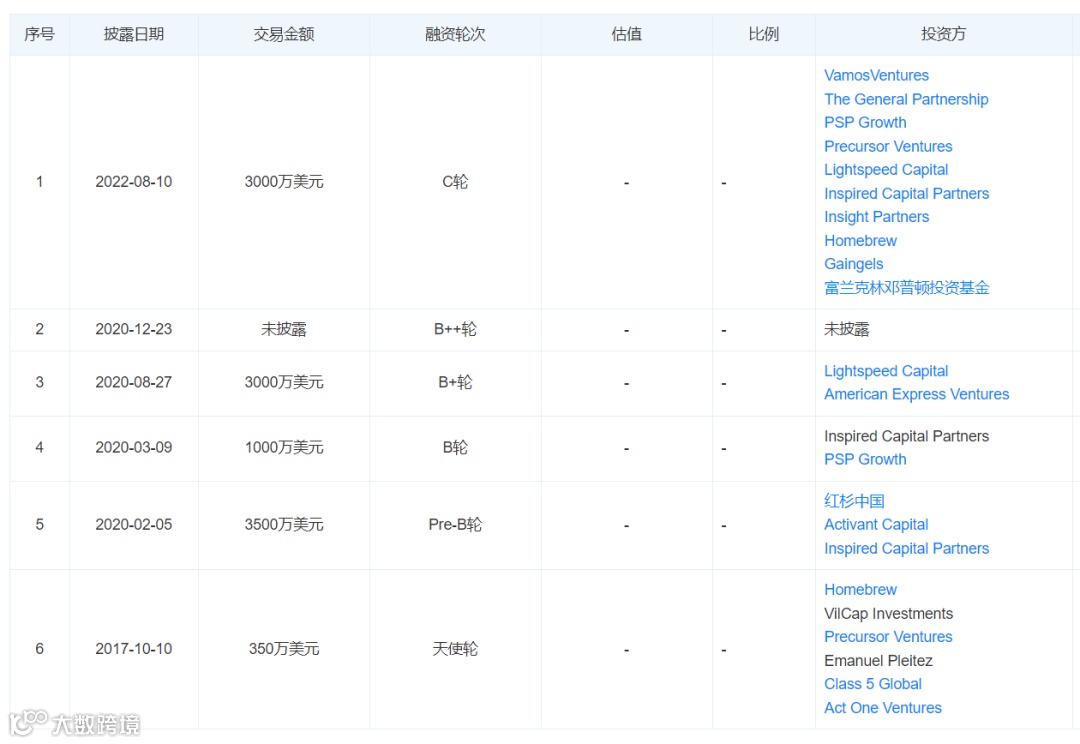Viewport: 1080px width, 744px height.
Task: Select the date 2020-02-05
Action: (x=134, y=525)
